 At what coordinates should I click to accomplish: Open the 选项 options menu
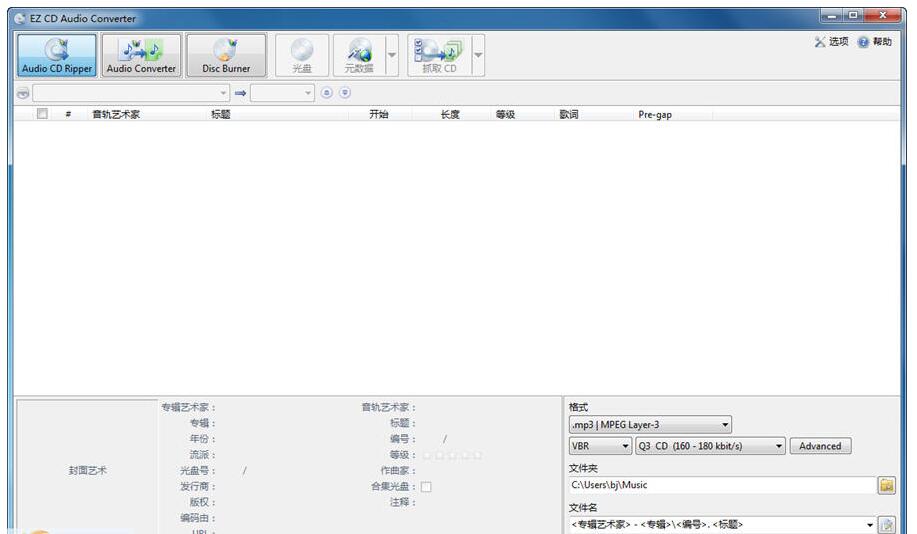click(x=831, y=42)
